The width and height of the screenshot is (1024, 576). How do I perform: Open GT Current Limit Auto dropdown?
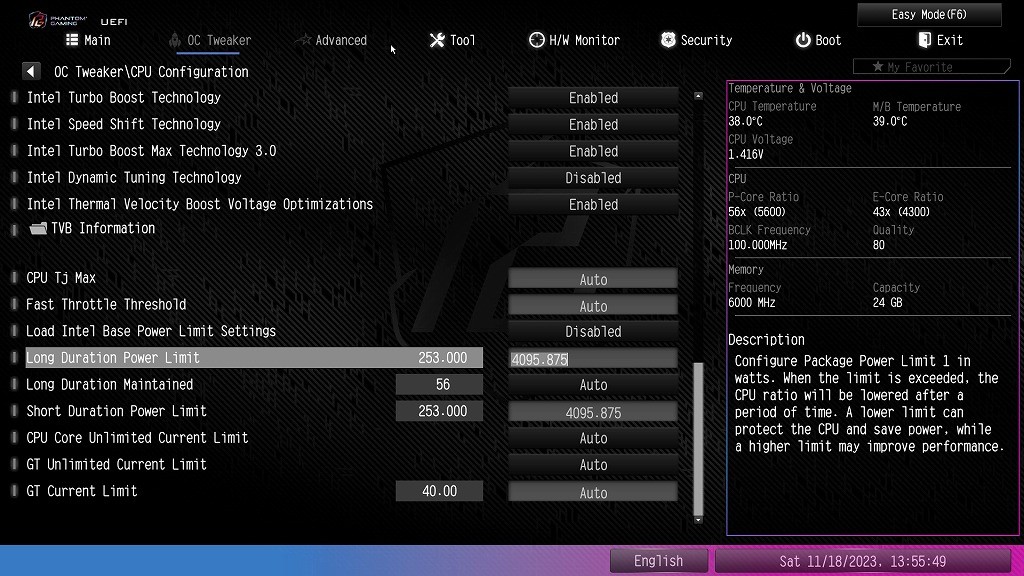pos(593,492)
